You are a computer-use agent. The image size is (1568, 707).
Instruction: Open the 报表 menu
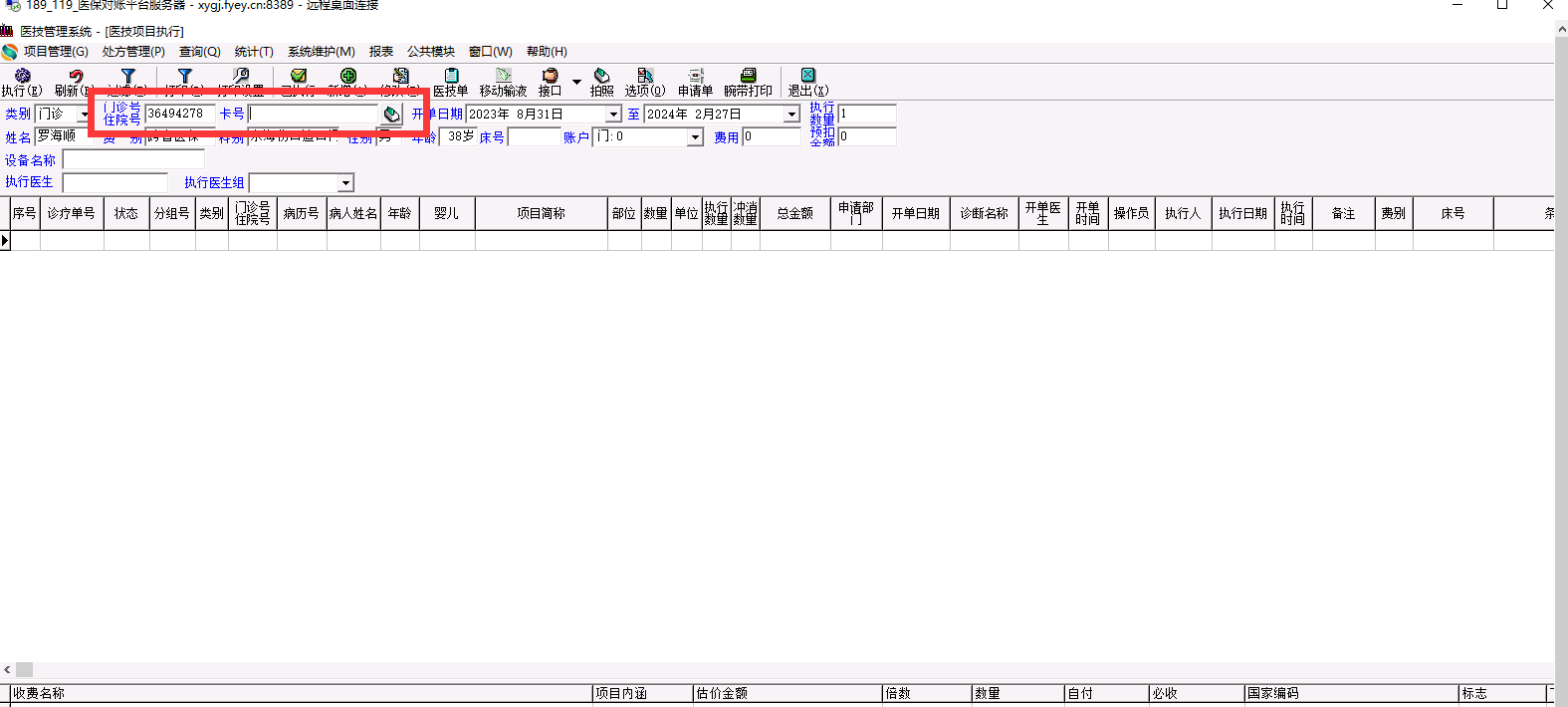(381, 52)
